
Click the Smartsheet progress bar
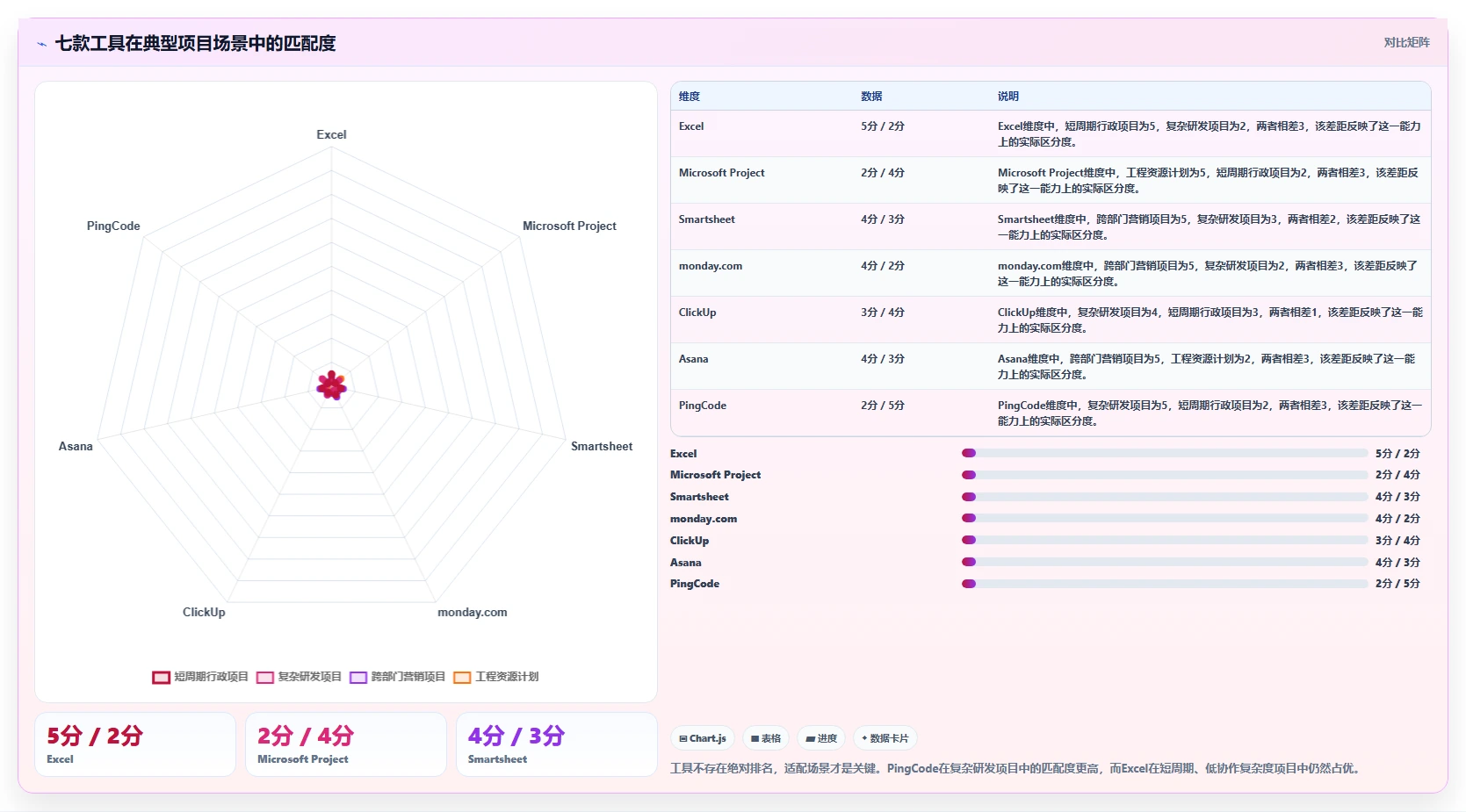point(1165,497)
